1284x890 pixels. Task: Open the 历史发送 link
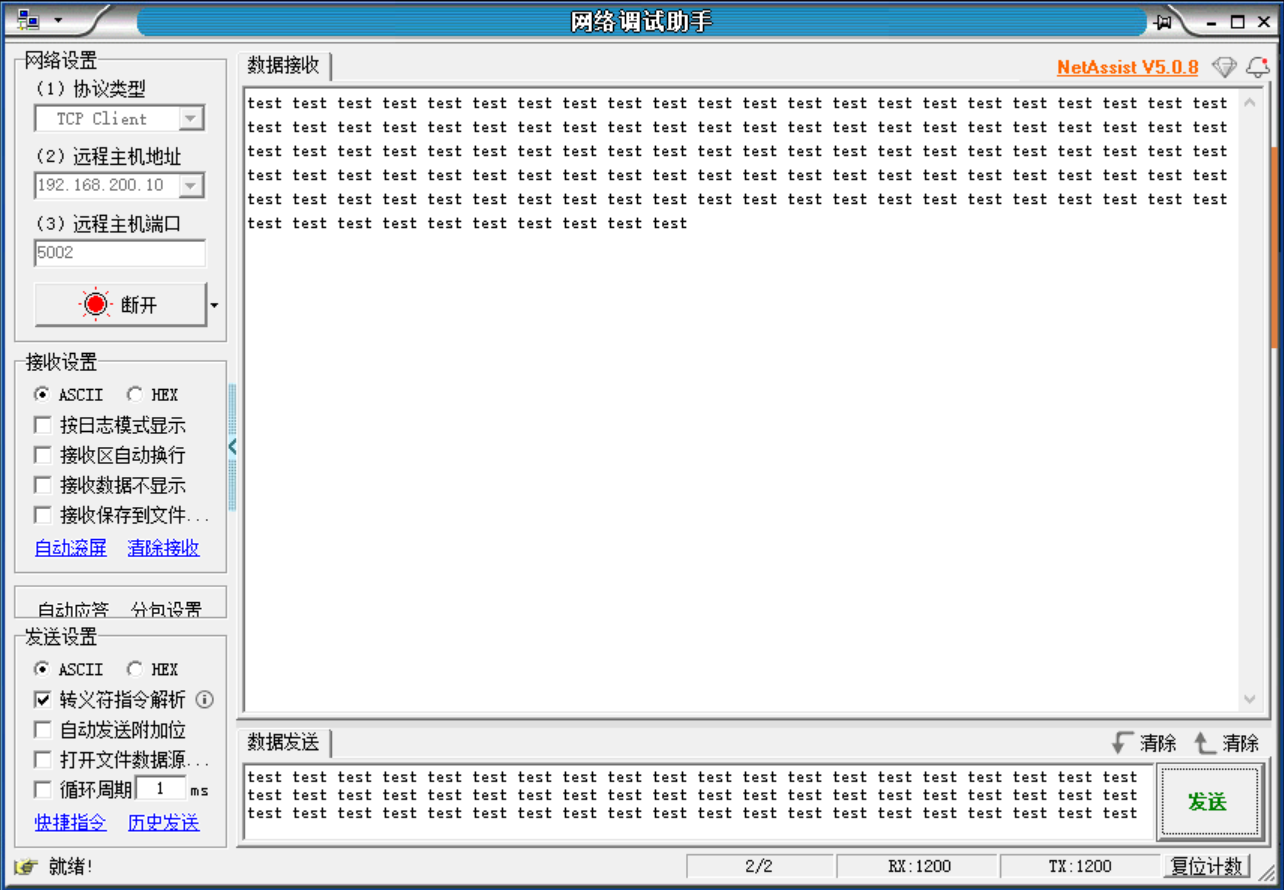[x=164, y=823]
